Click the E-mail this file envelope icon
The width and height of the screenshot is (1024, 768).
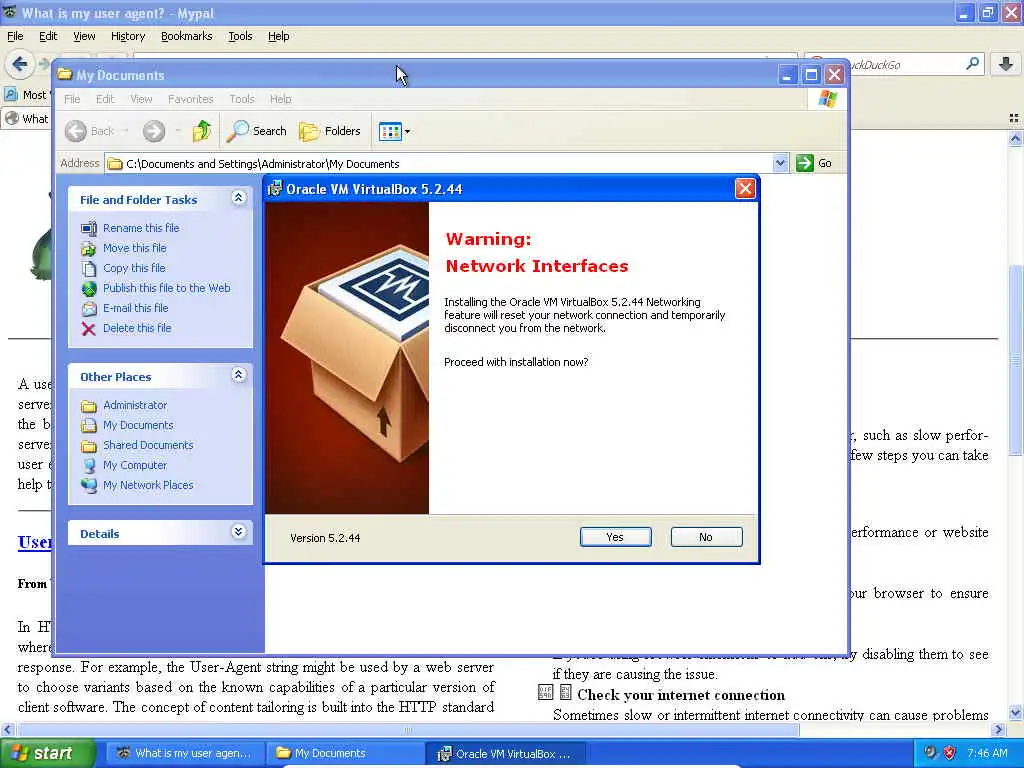click(x=89, y=308)
